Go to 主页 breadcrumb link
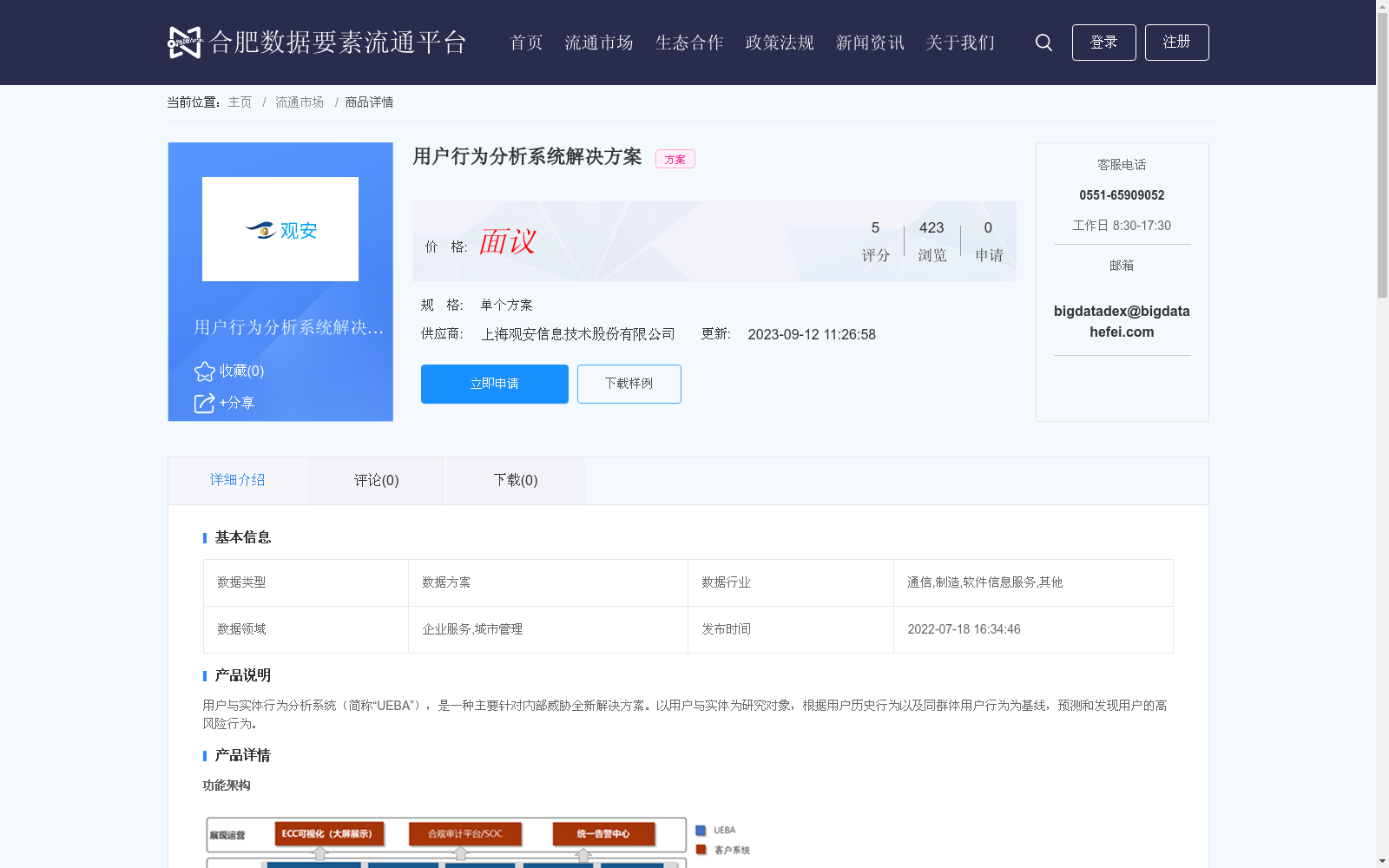1389x868 pixels. (240, 102)
